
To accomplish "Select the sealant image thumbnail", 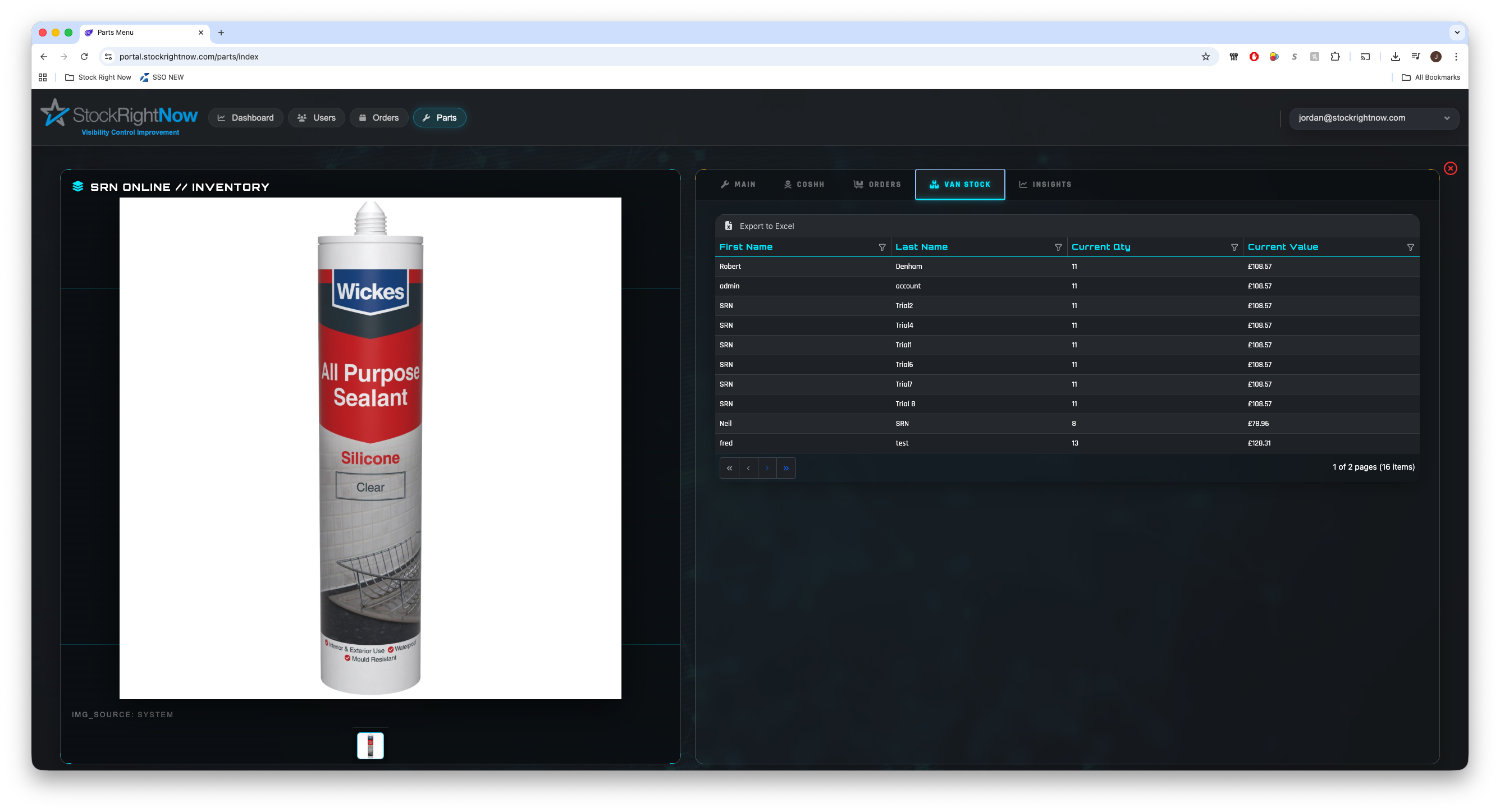I will pyautogui.click(x=370, y=746).
